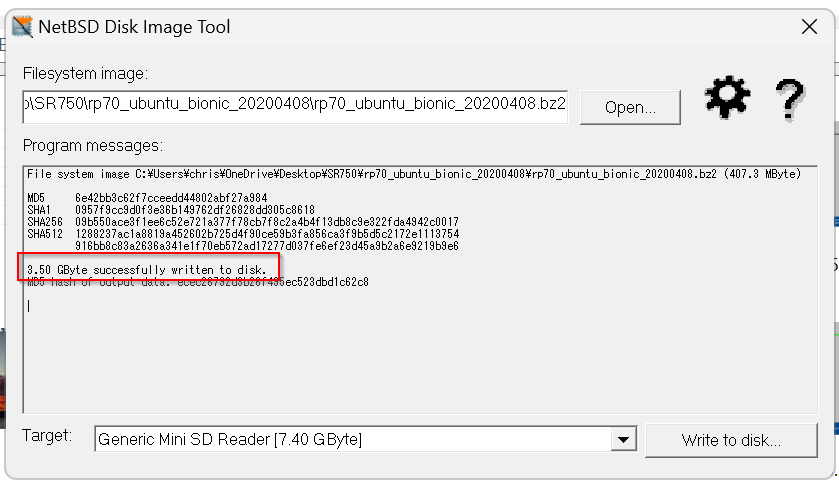Expand the Target drive dropdown arrow
Screen dimensions: 839x483
point(623,440)
